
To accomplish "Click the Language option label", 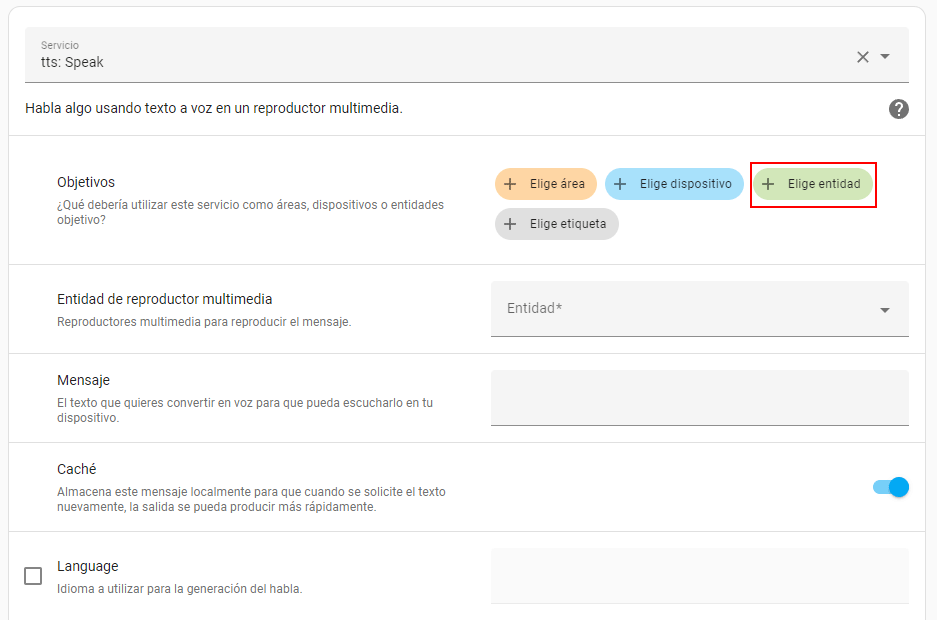I will pyautogui.click(x=88, y=566).
